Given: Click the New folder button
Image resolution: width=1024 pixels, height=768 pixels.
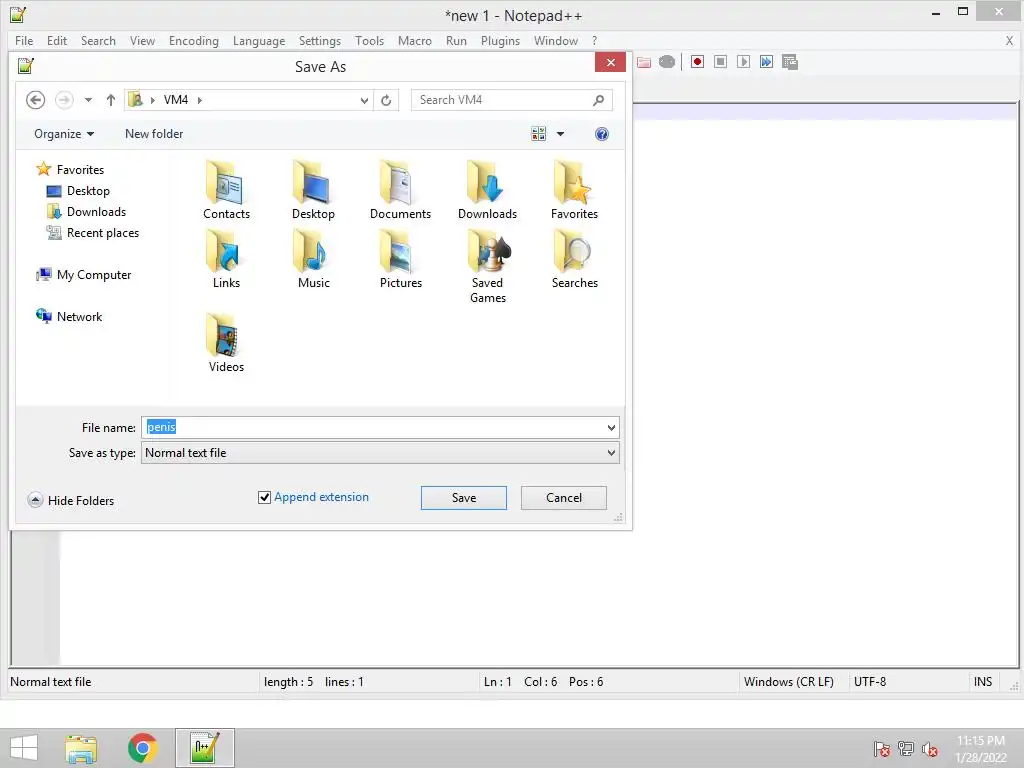Looking at the screenshot, I should point(154,134).
